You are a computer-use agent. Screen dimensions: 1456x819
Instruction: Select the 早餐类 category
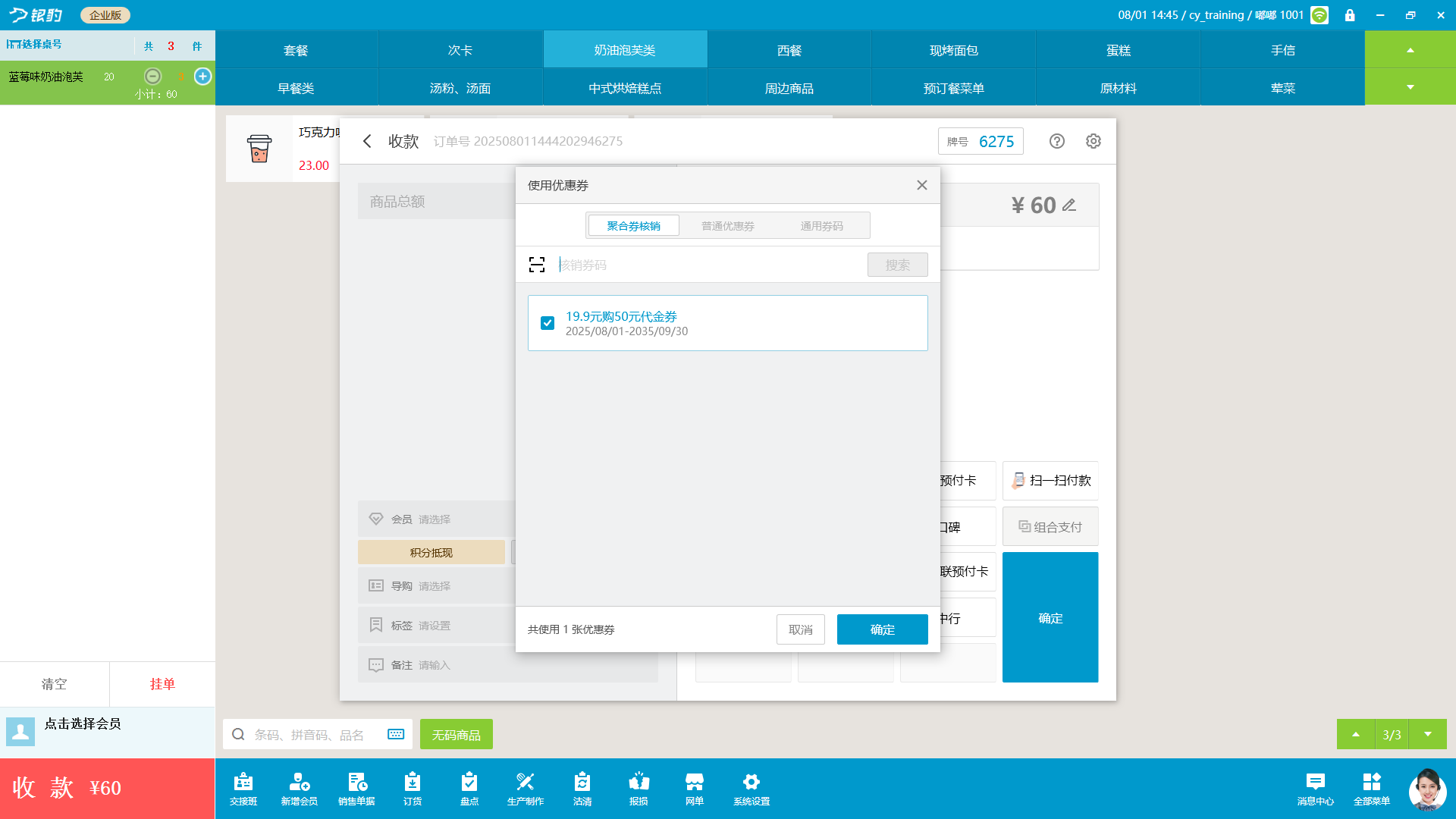pos(296,88)
